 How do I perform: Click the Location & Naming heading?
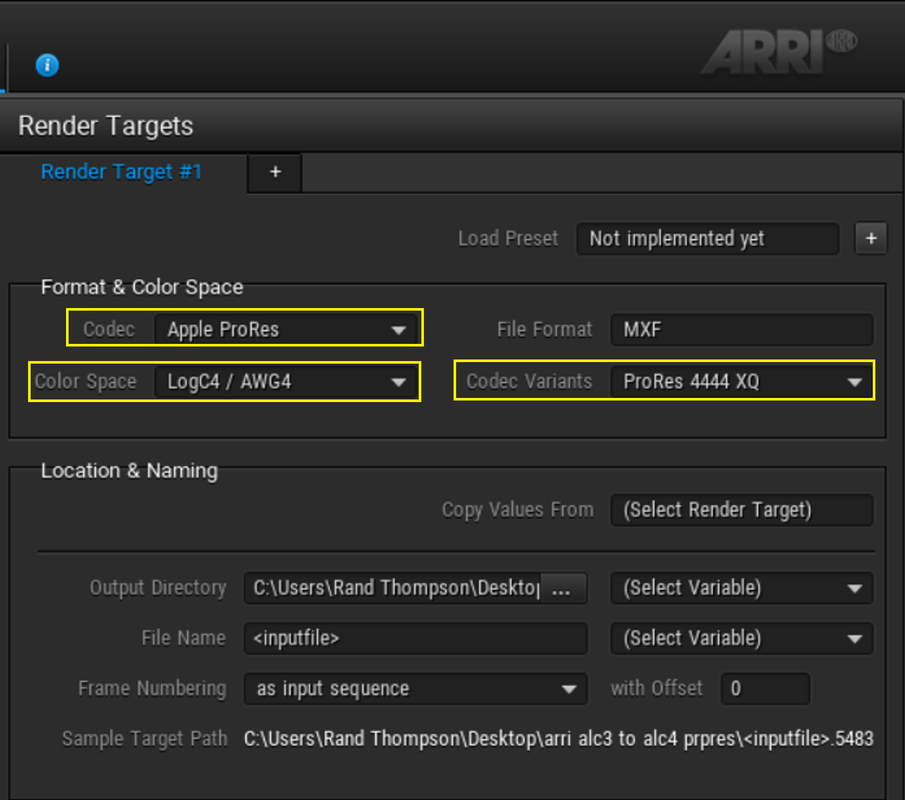(x=129, y=470)
